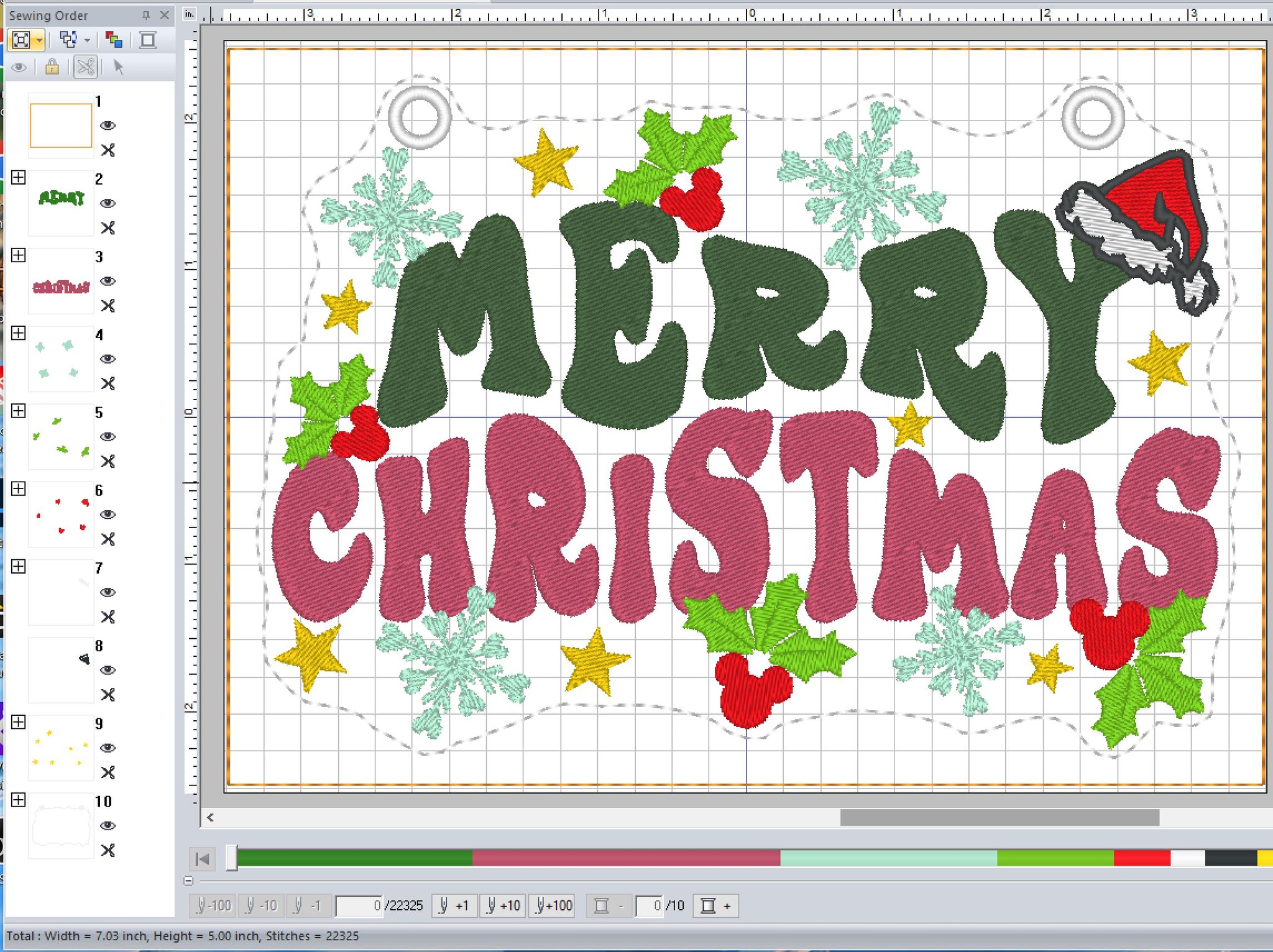
Task: Pin the Sewing Order panel
Action: tap(146, 15)
